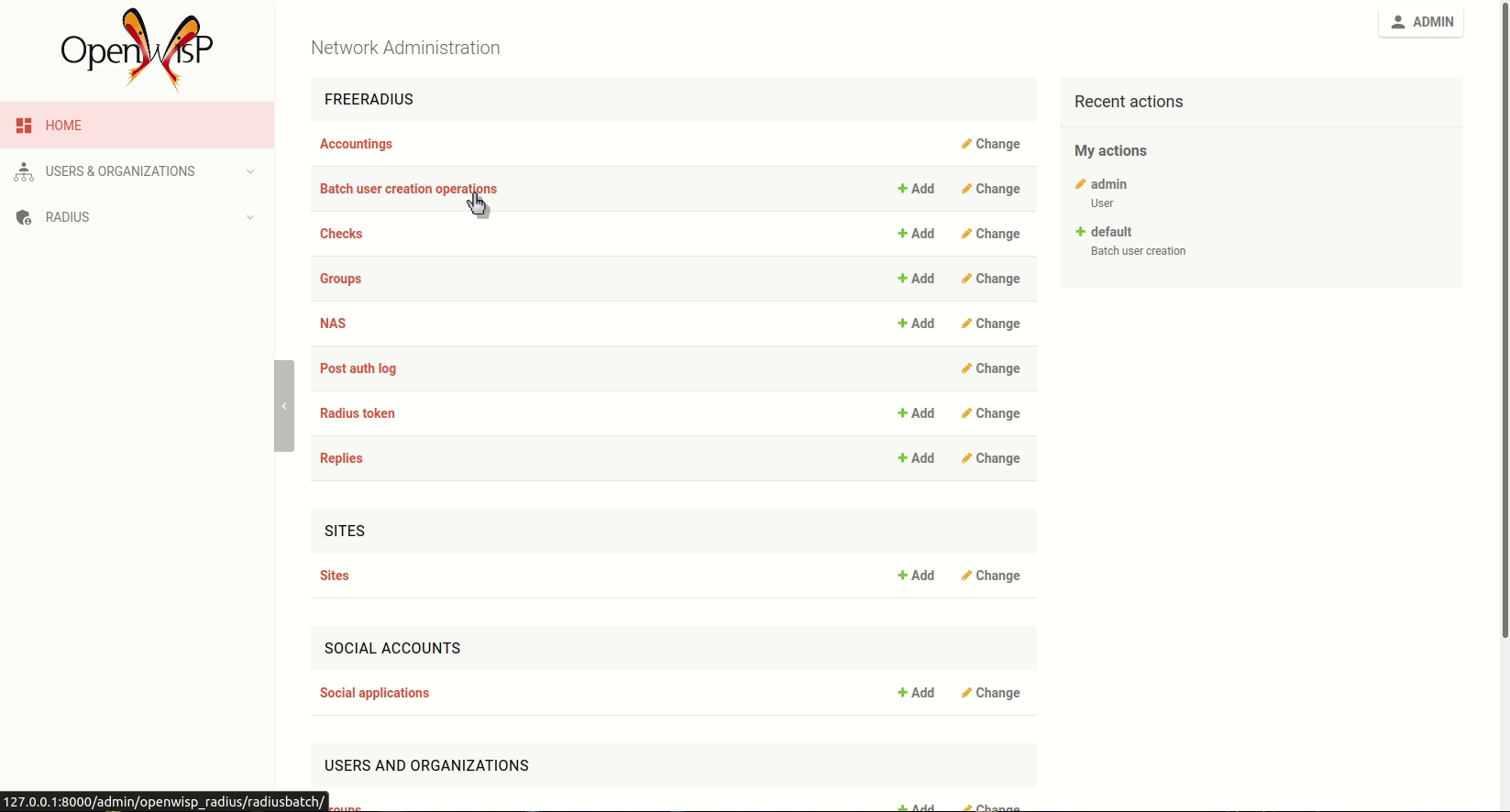Open RADIUS sidebar menu item

point(138,217)
